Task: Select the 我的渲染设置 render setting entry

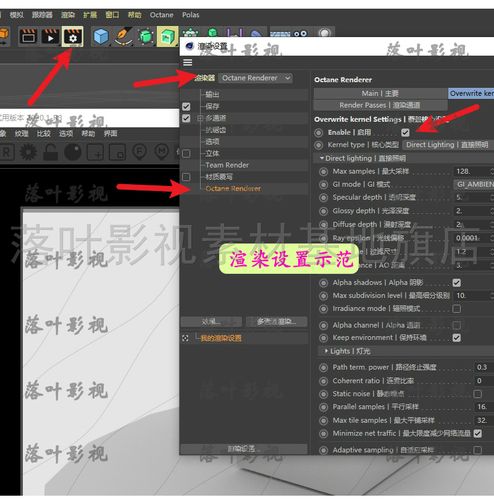Action: [221, 338]
